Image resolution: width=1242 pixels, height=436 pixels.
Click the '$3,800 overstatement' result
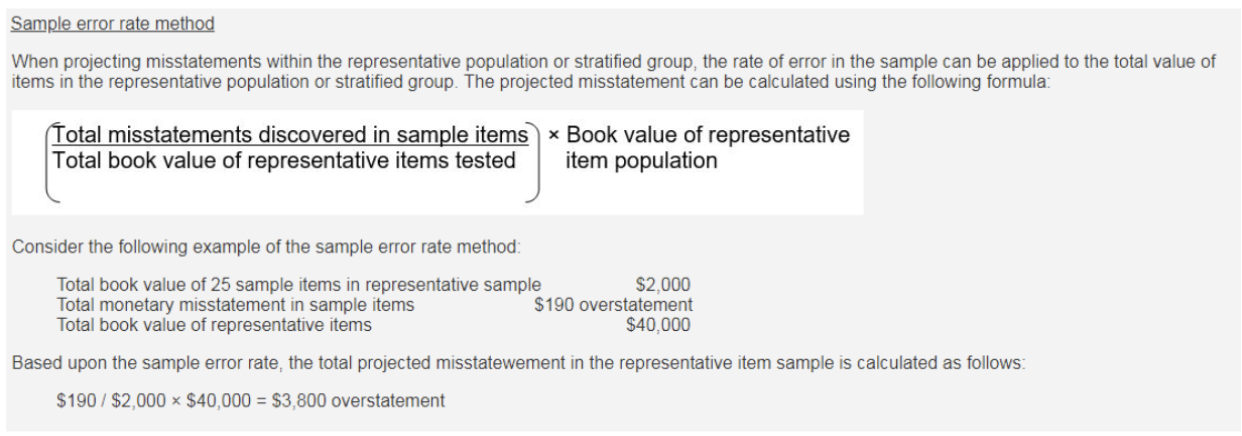click(358, 401)
